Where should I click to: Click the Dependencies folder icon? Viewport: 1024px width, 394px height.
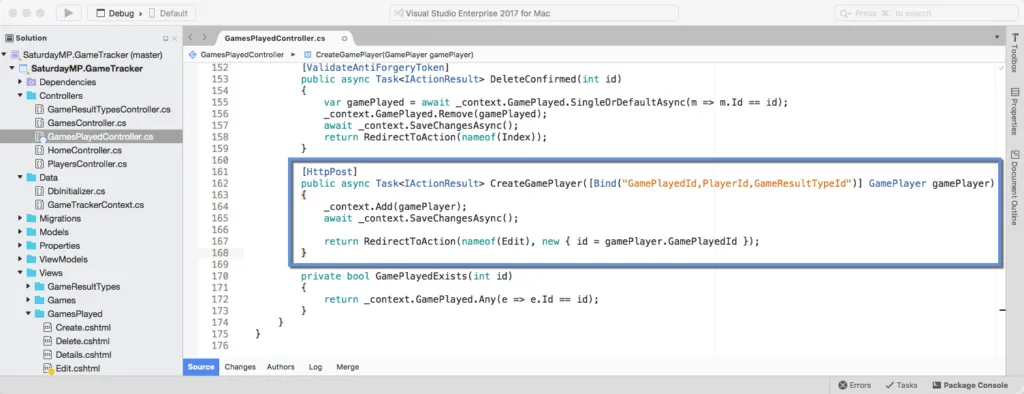(x=31, y=82)
